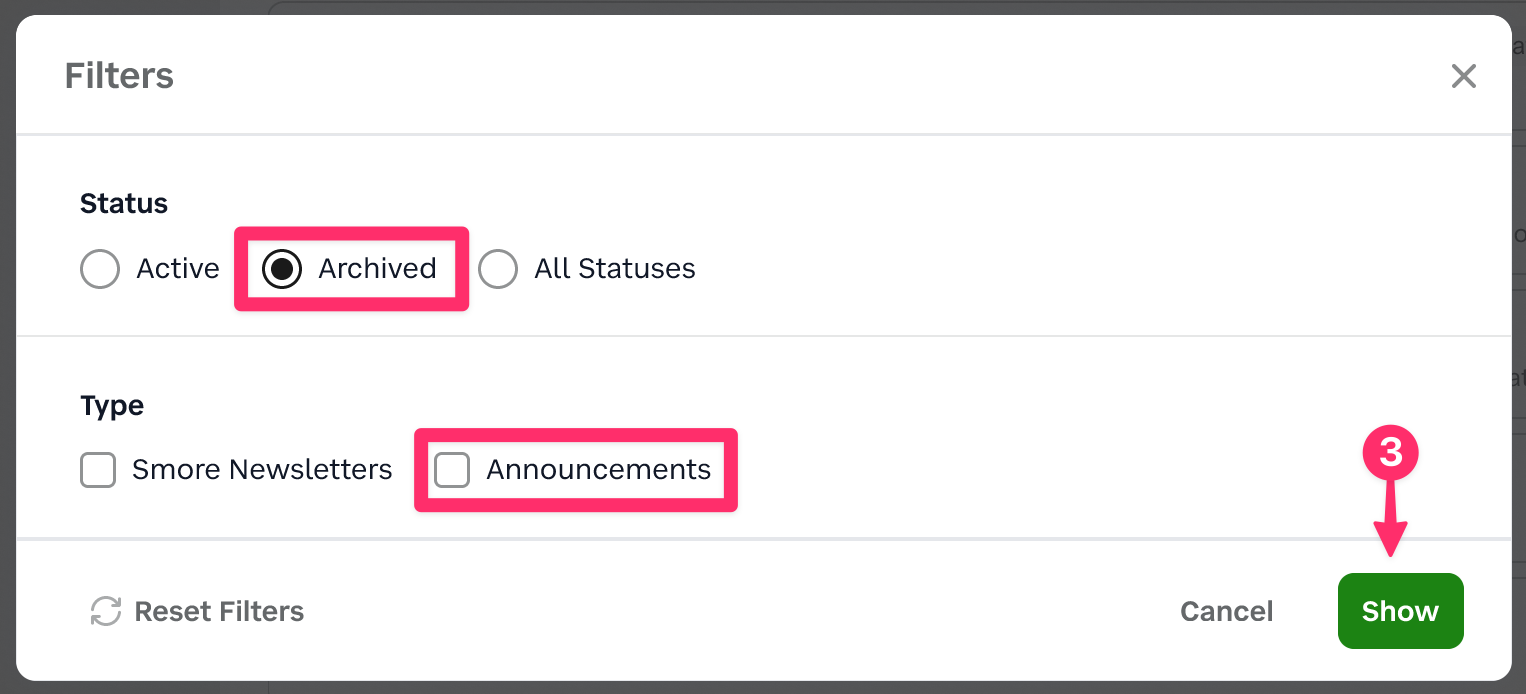
Task: Enable the Announcements checkbox
Action: point(452,470)
